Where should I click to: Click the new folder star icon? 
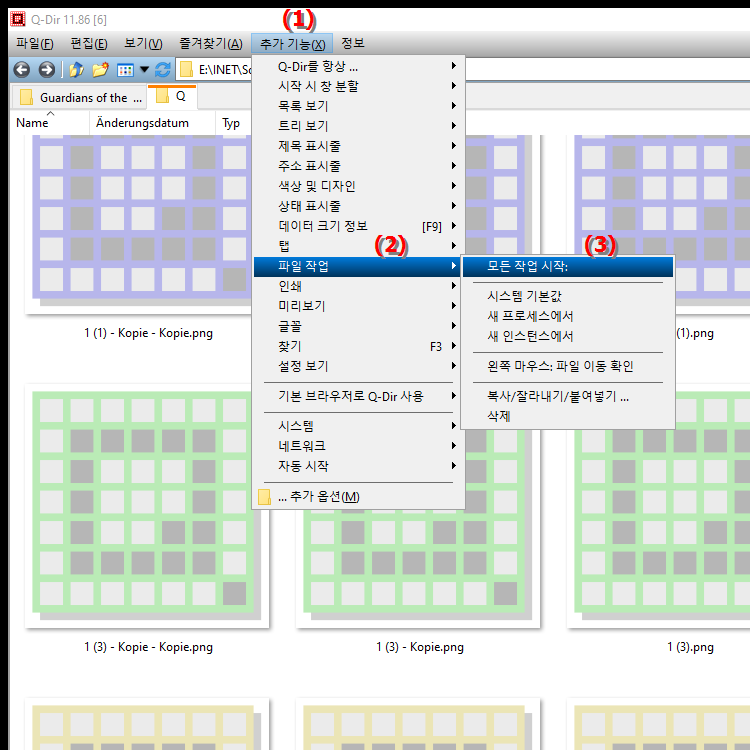(100, 70)
